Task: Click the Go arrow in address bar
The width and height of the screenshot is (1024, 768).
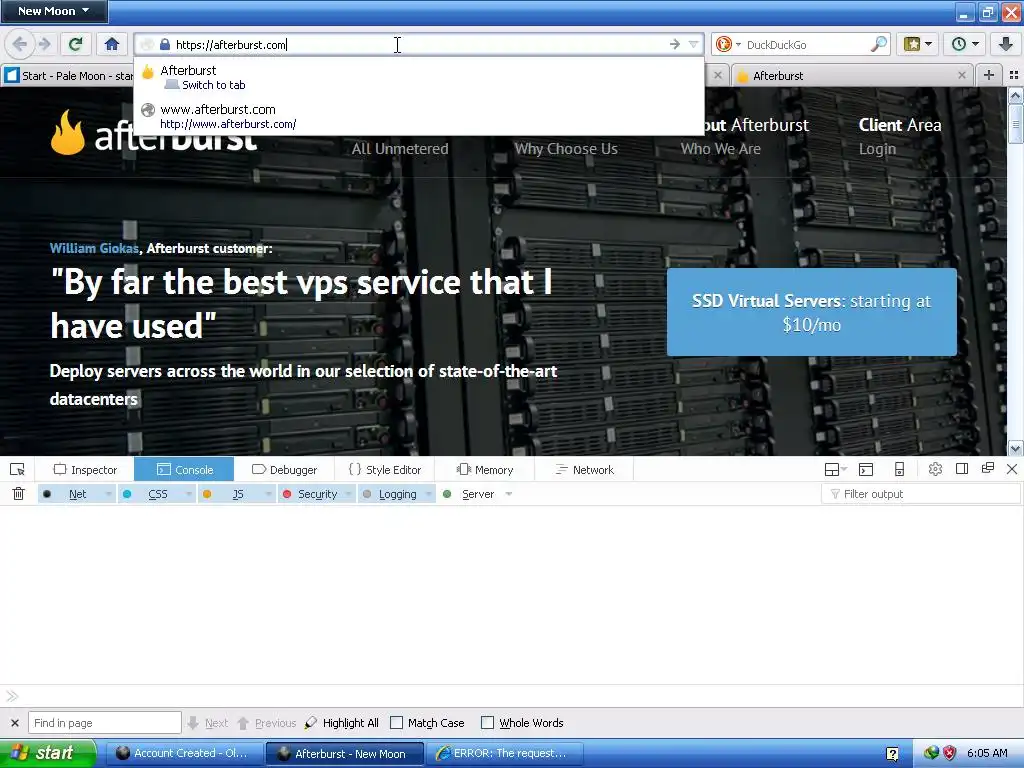Action: click(675, 44)
